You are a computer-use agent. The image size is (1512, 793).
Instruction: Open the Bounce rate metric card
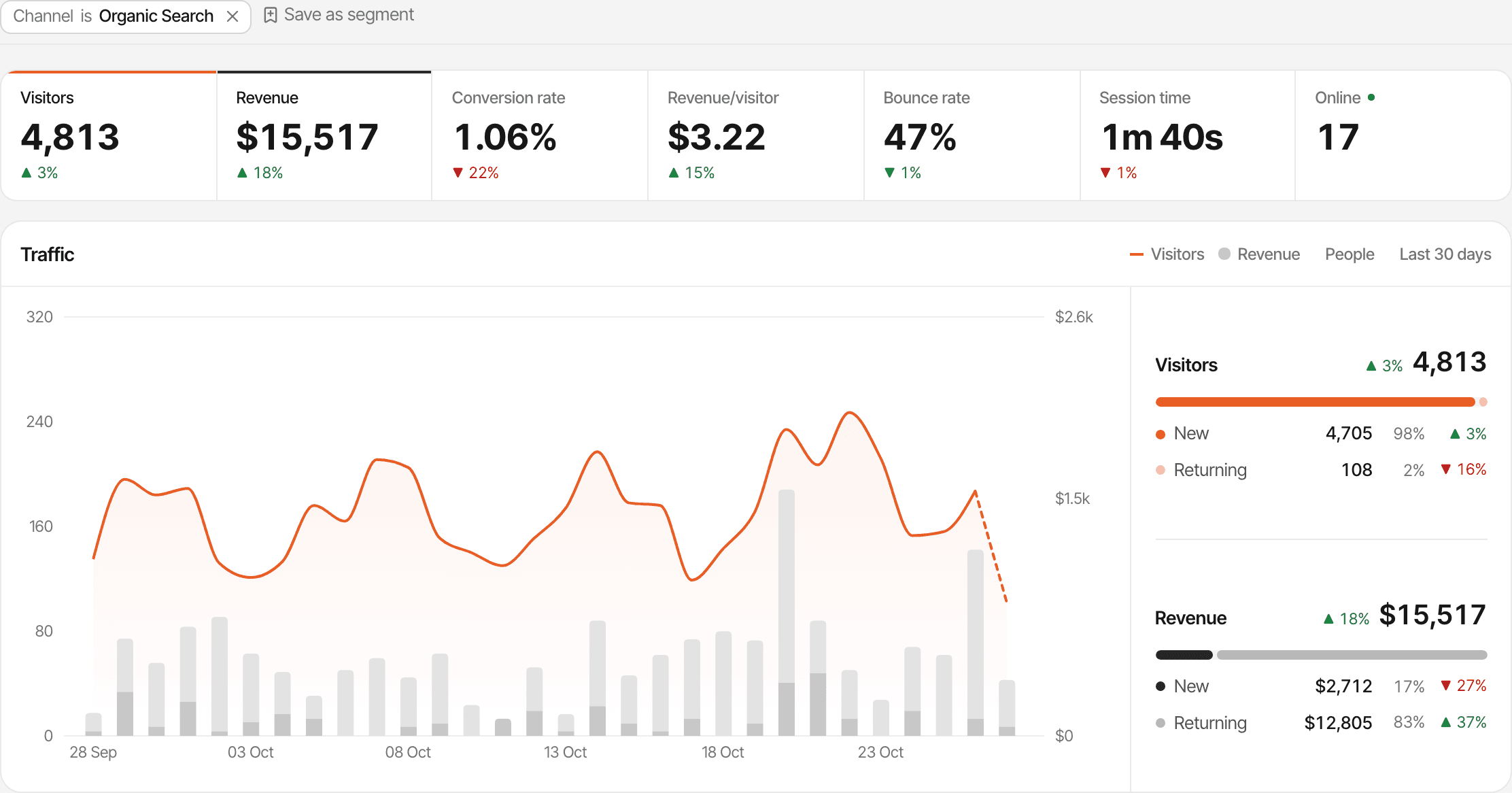[972, 135]
